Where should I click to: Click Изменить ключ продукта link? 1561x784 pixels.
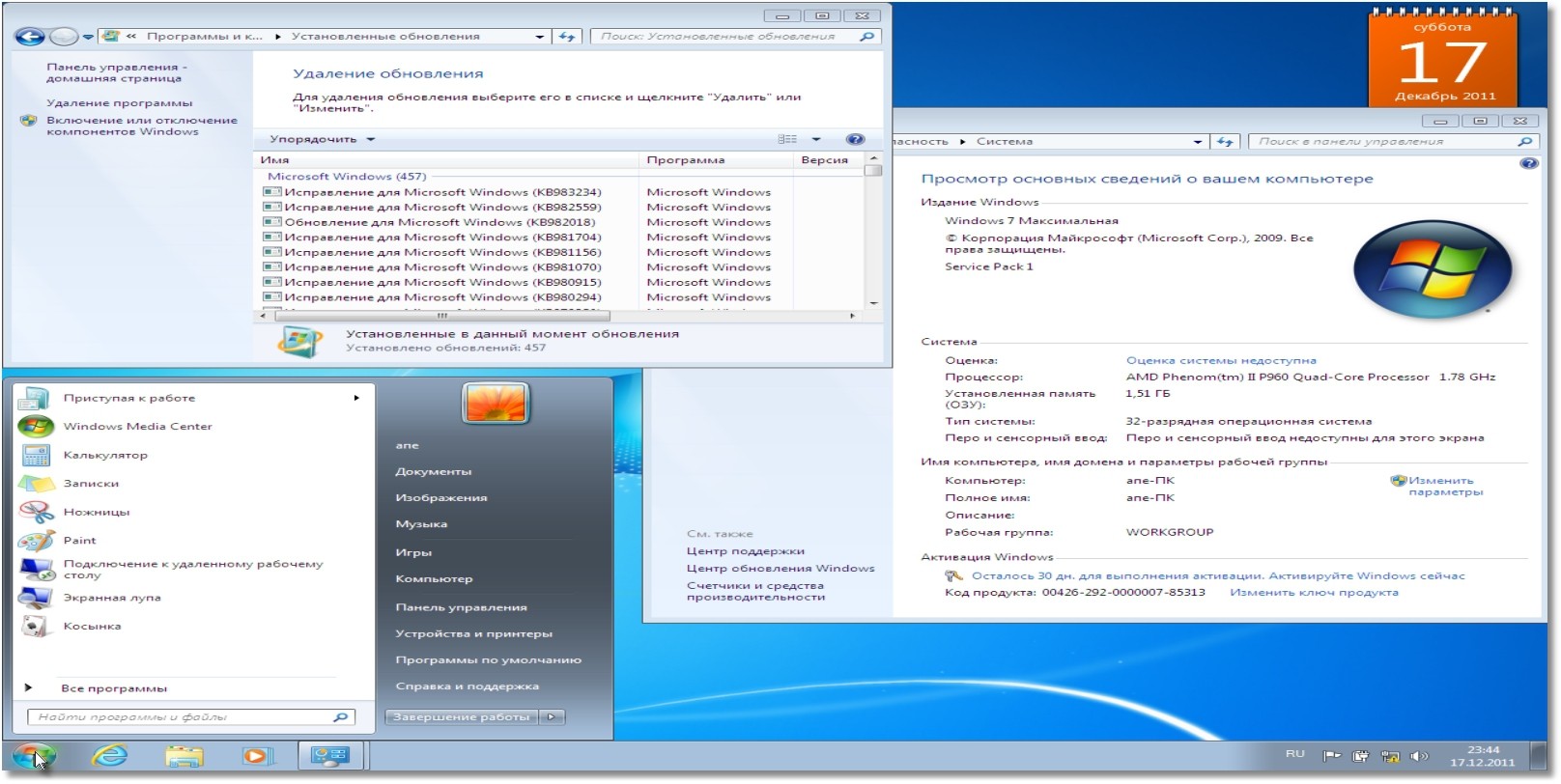pos(1314,592)
